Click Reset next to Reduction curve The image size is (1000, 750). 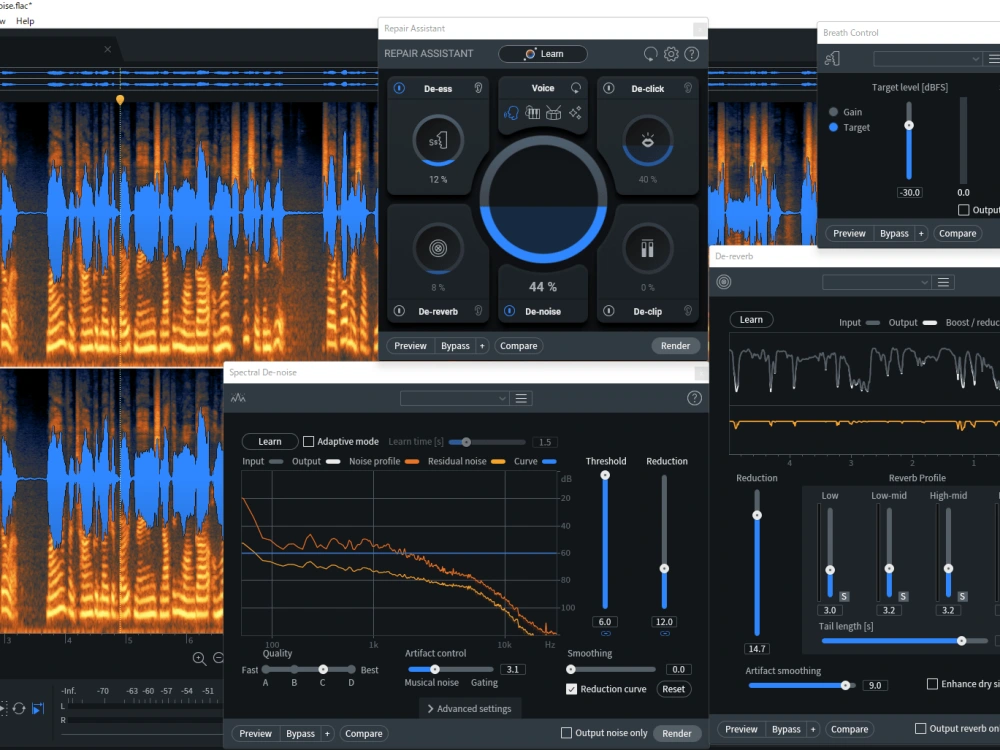[x=673, y=689]
